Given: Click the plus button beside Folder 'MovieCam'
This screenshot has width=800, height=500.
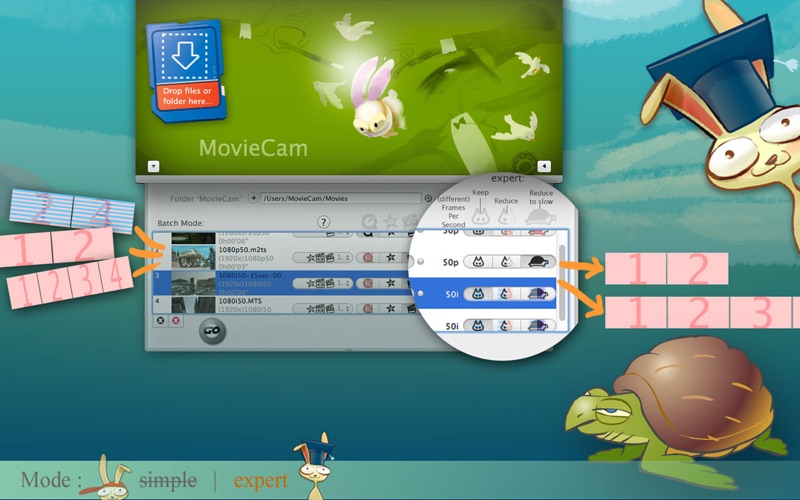Looking at the screenshot, I should (253, 198).
